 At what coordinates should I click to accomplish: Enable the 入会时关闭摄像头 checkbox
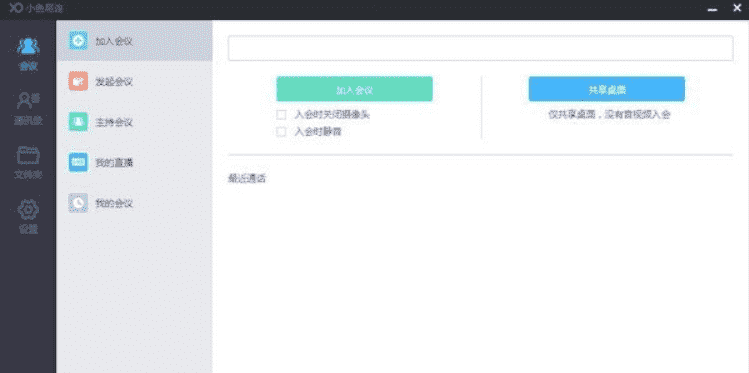click(x=281, y=115)
